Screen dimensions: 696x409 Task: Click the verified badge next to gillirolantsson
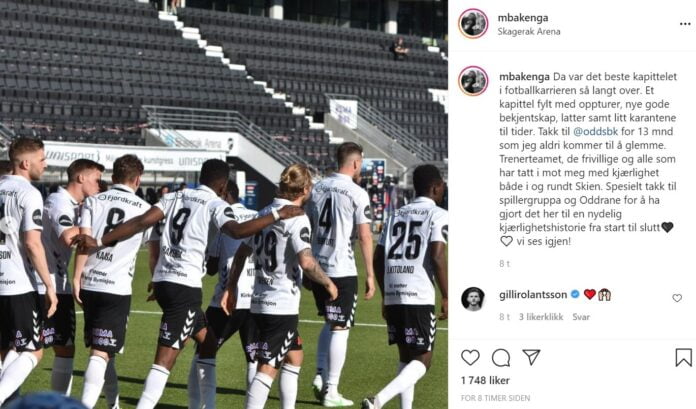[x=575, y=294]
